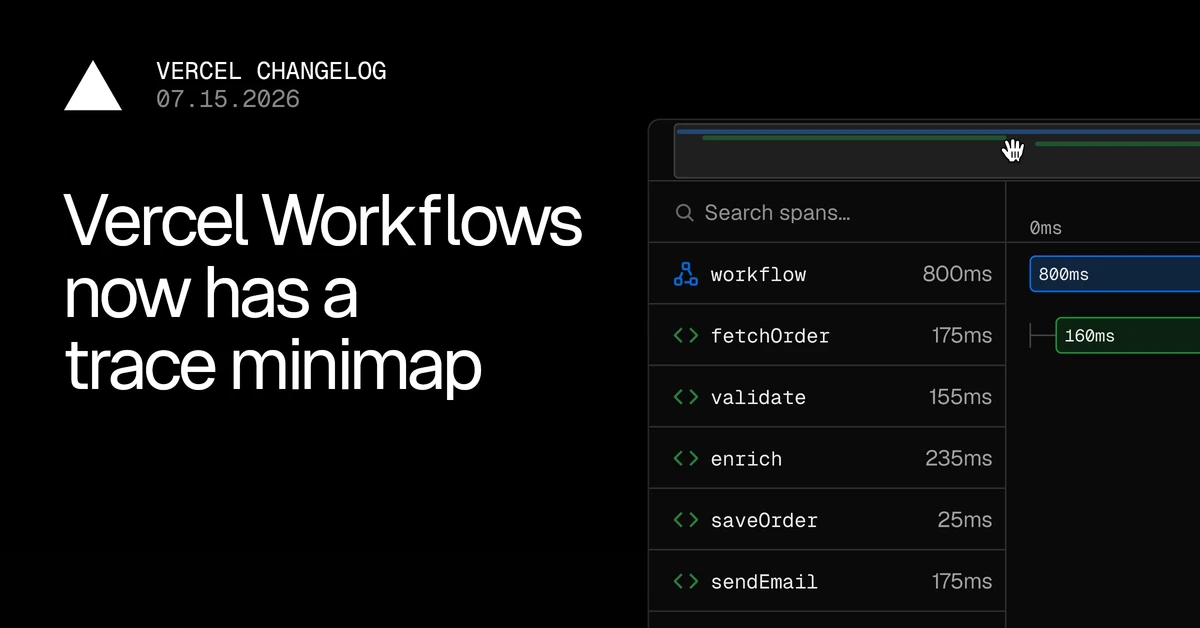Click the 0ms timeline axis label
Image resolution: width=1200 pixels, height=628 pixels.
pos(1046,228)
